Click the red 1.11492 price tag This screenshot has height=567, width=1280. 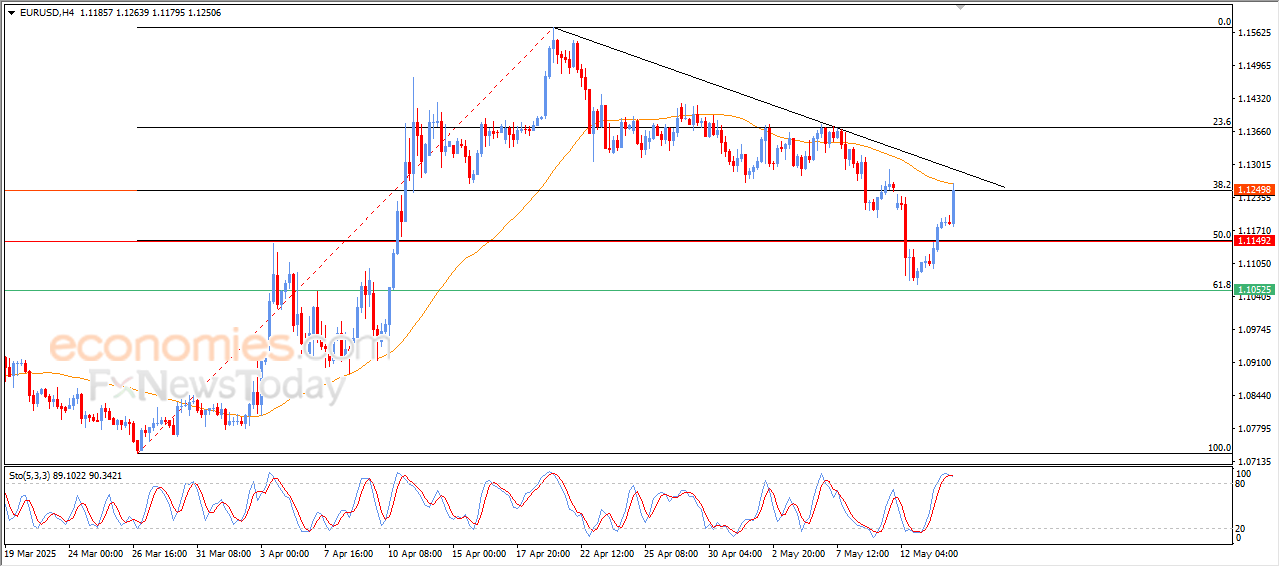[x=1254, y=241]
